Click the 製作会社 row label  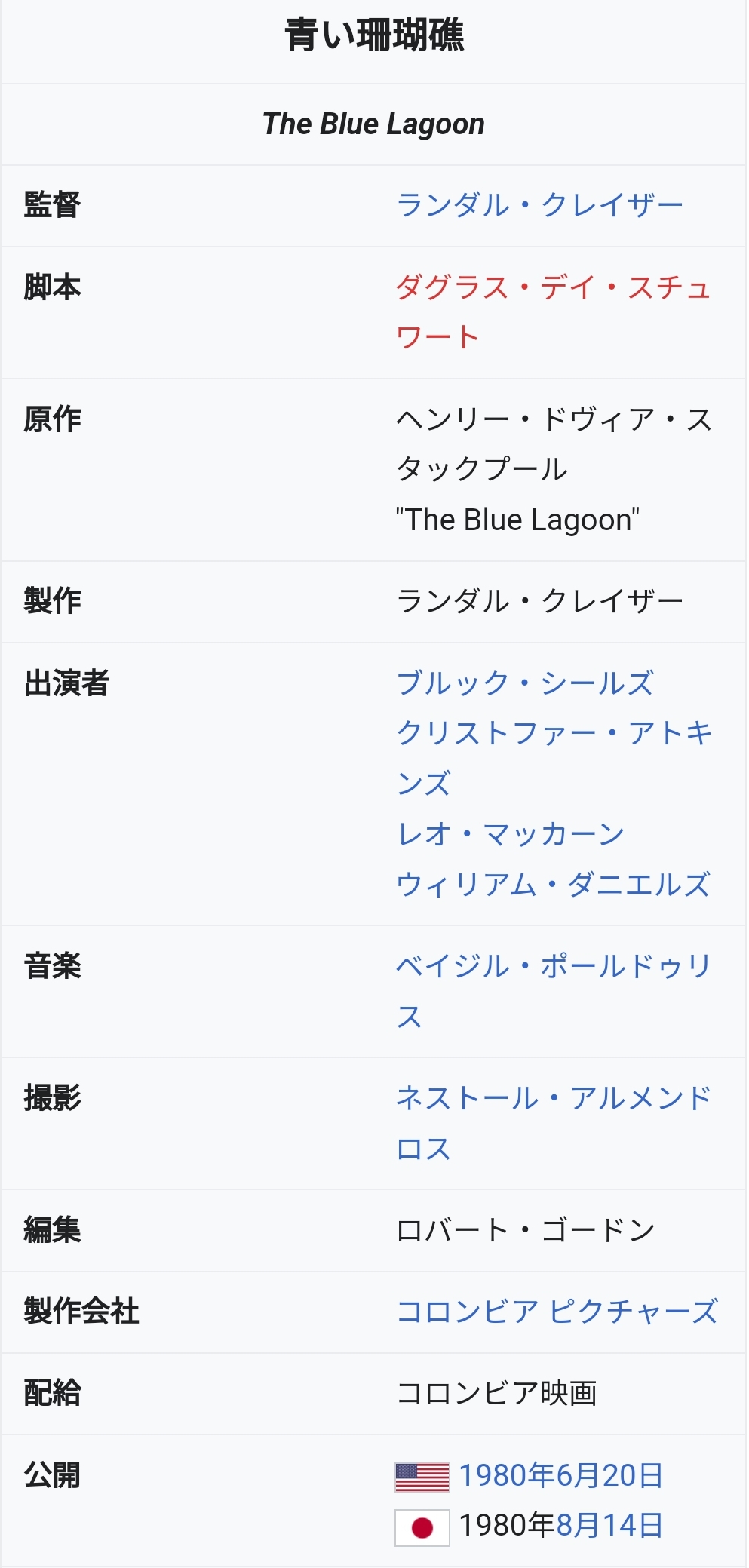(81, 1312)
